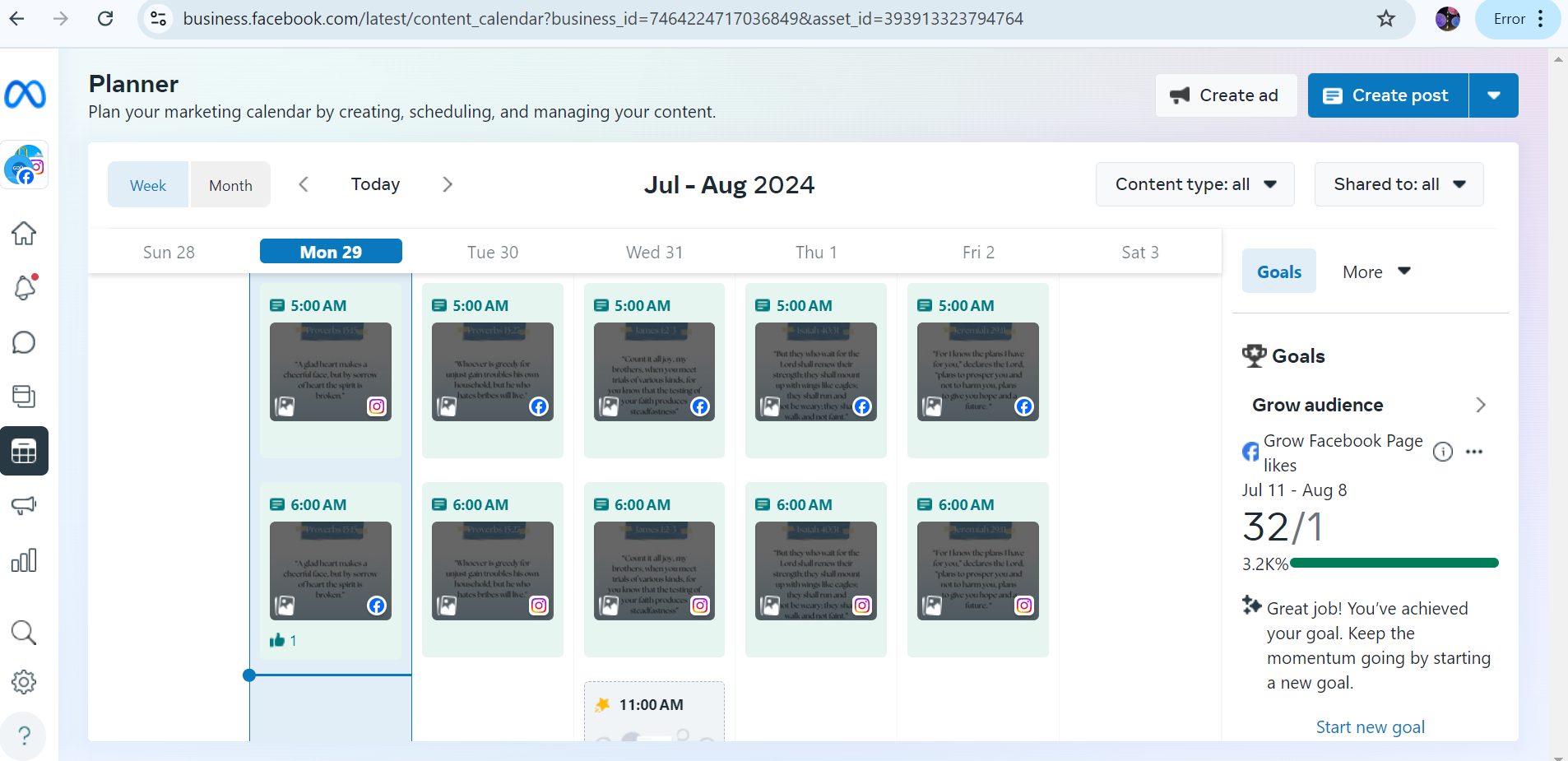Click the browser address bar URL
The image size is (1568, 761).
point(603,19)
